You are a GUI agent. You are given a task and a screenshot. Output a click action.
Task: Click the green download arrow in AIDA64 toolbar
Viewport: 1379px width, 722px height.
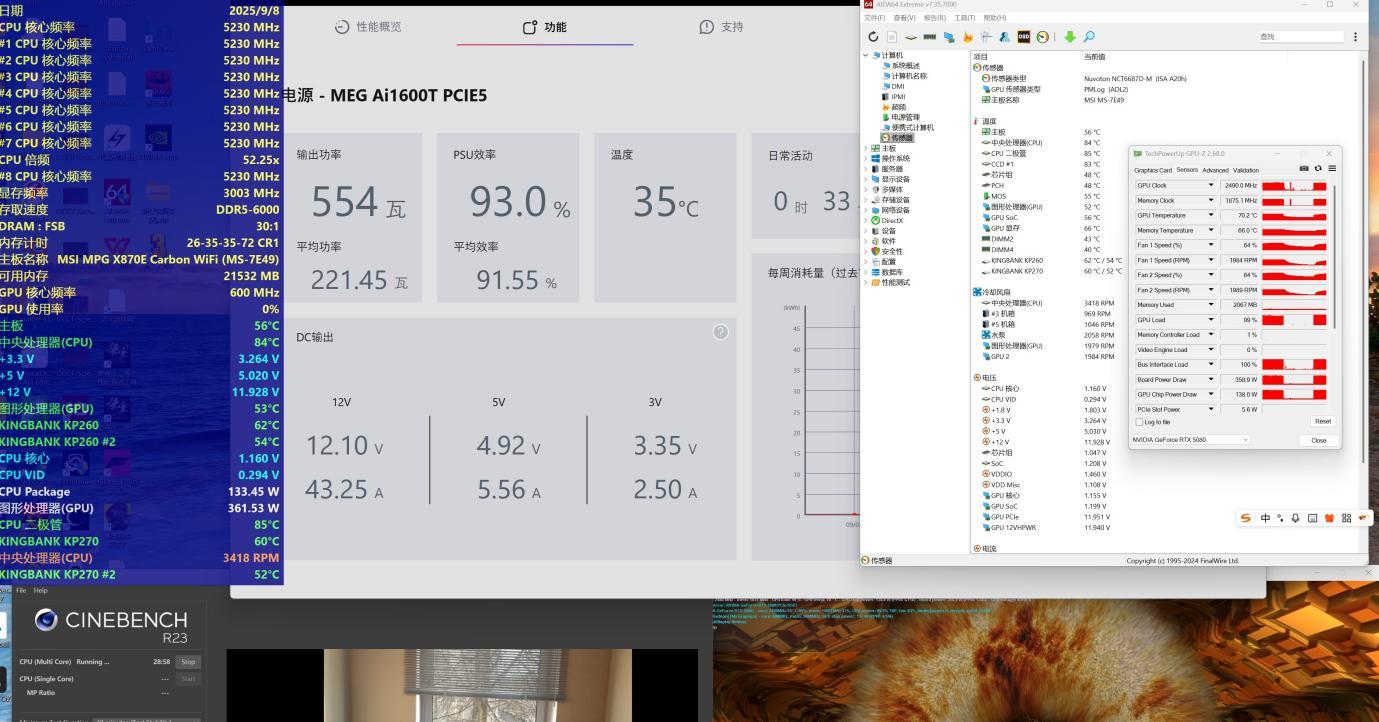[1069, 37]
